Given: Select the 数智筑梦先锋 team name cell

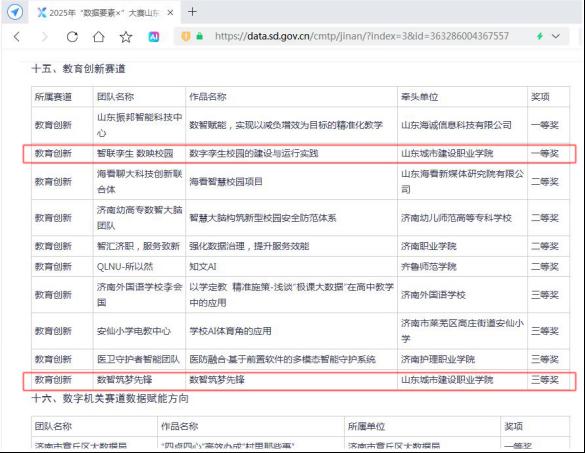Looking at the screenshot, I should [139, 380].
